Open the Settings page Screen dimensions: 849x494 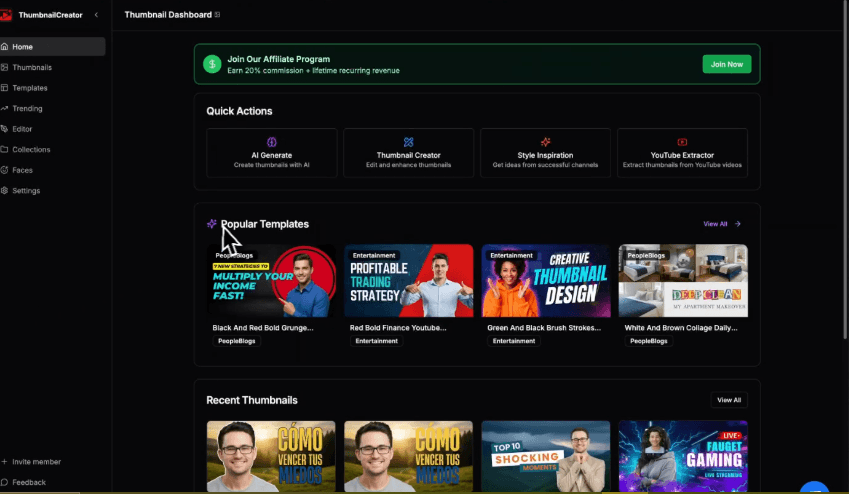(x=26, y=190)
